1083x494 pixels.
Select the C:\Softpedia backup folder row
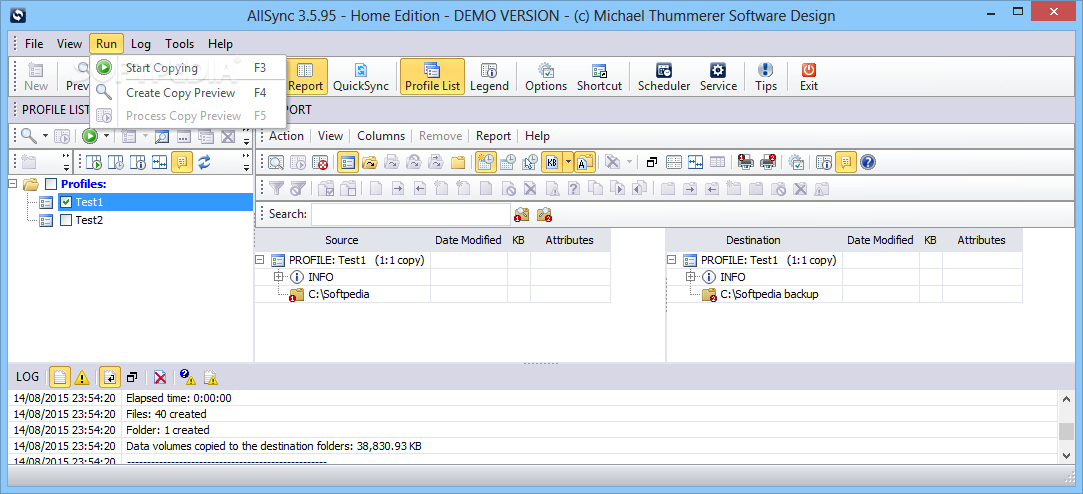[770, 294]
